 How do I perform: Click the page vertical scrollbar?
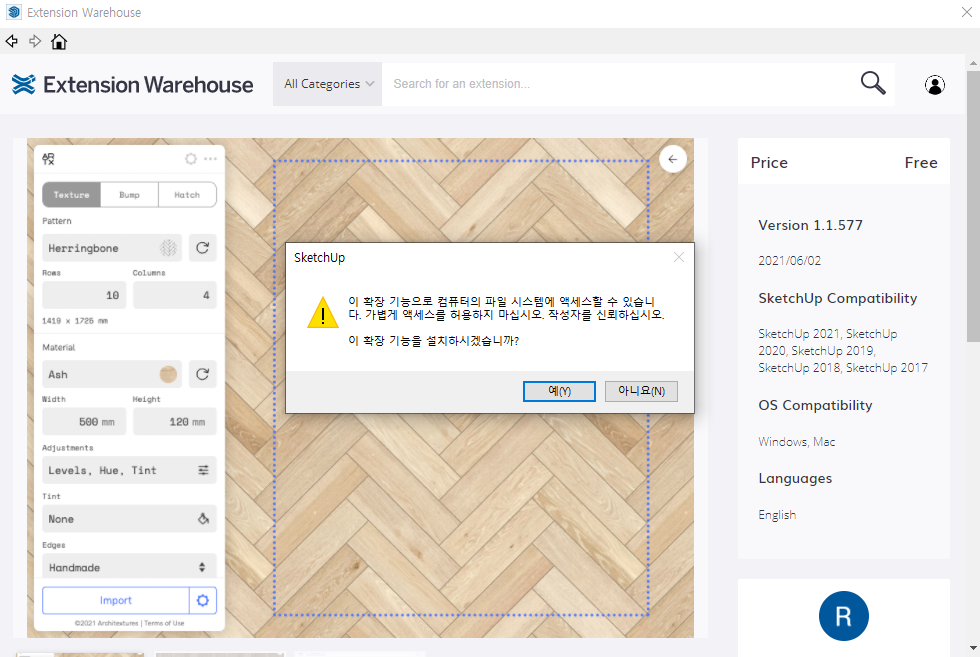coord(972,206)
